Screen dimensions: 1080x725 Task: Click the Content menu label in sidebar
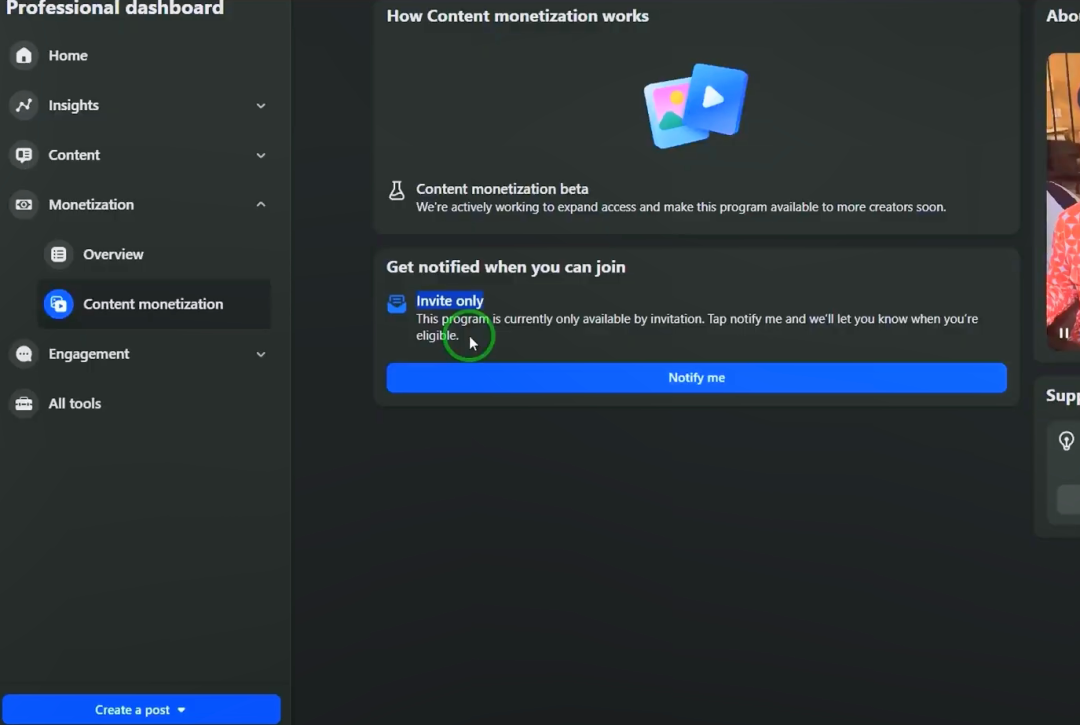74,155
